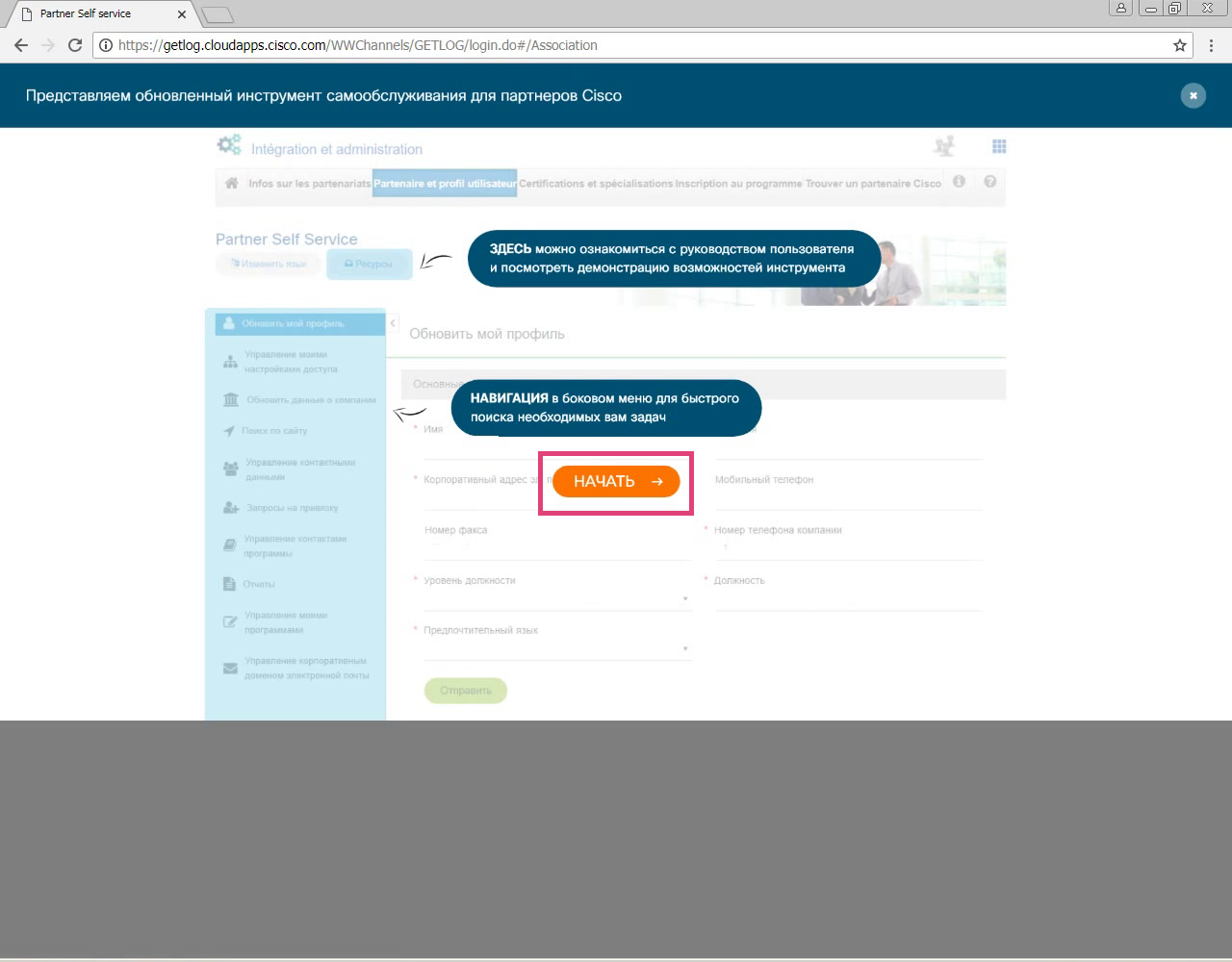1232x962 pixels.
Task: Click the Должность field
Action: coord(848,599)
